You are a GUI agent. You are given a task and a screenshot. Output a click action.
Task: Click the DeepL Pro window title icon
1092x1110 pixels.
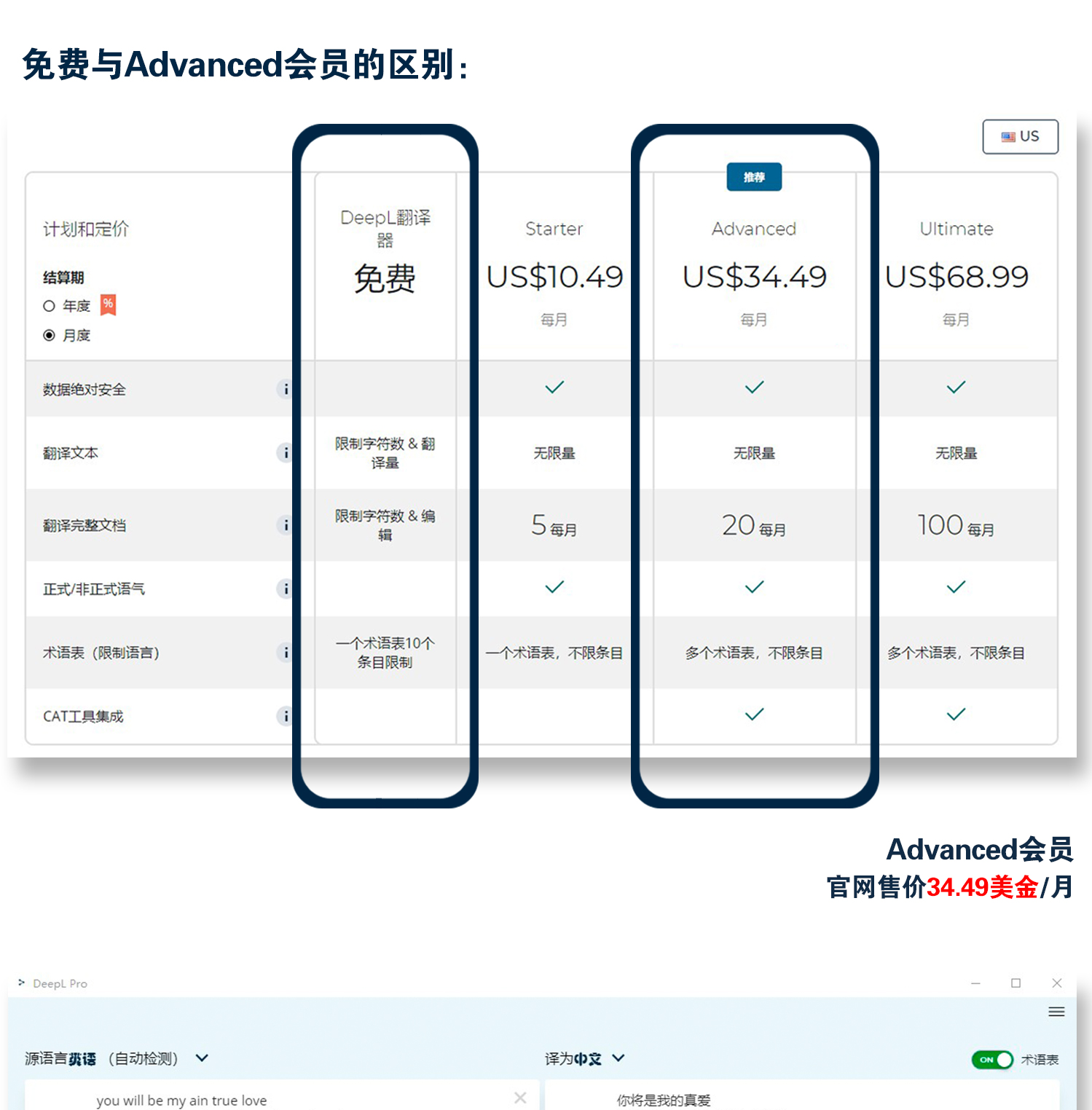tap(21, 983)
